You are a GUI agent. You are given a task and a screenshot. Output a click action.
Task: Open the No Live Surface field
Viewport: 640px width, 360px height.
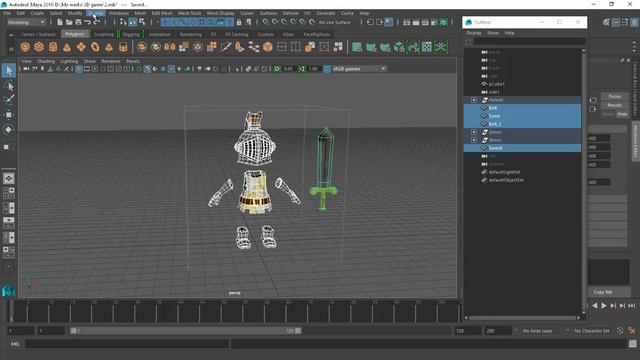(335, 22)
